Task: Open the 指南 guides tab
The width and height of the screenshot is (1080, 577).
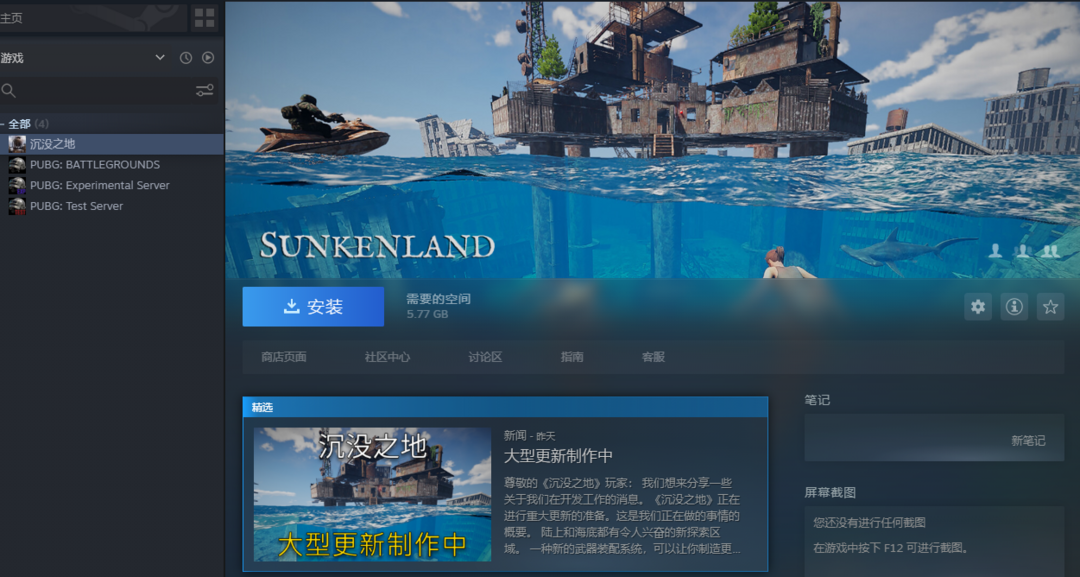Action: point(572,357)
